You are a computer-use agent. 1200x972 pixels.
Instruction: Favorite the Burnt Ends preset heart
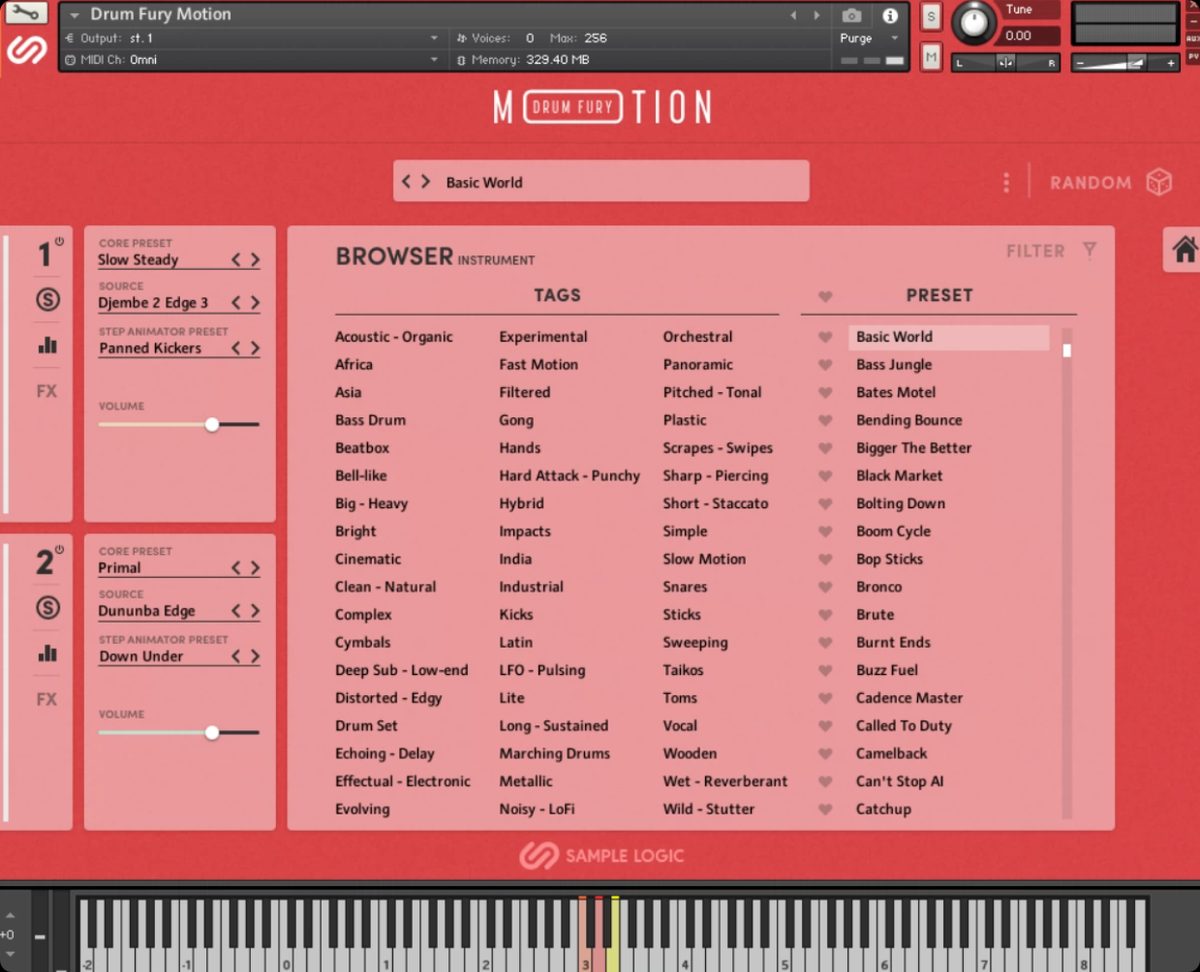(825, 643)
